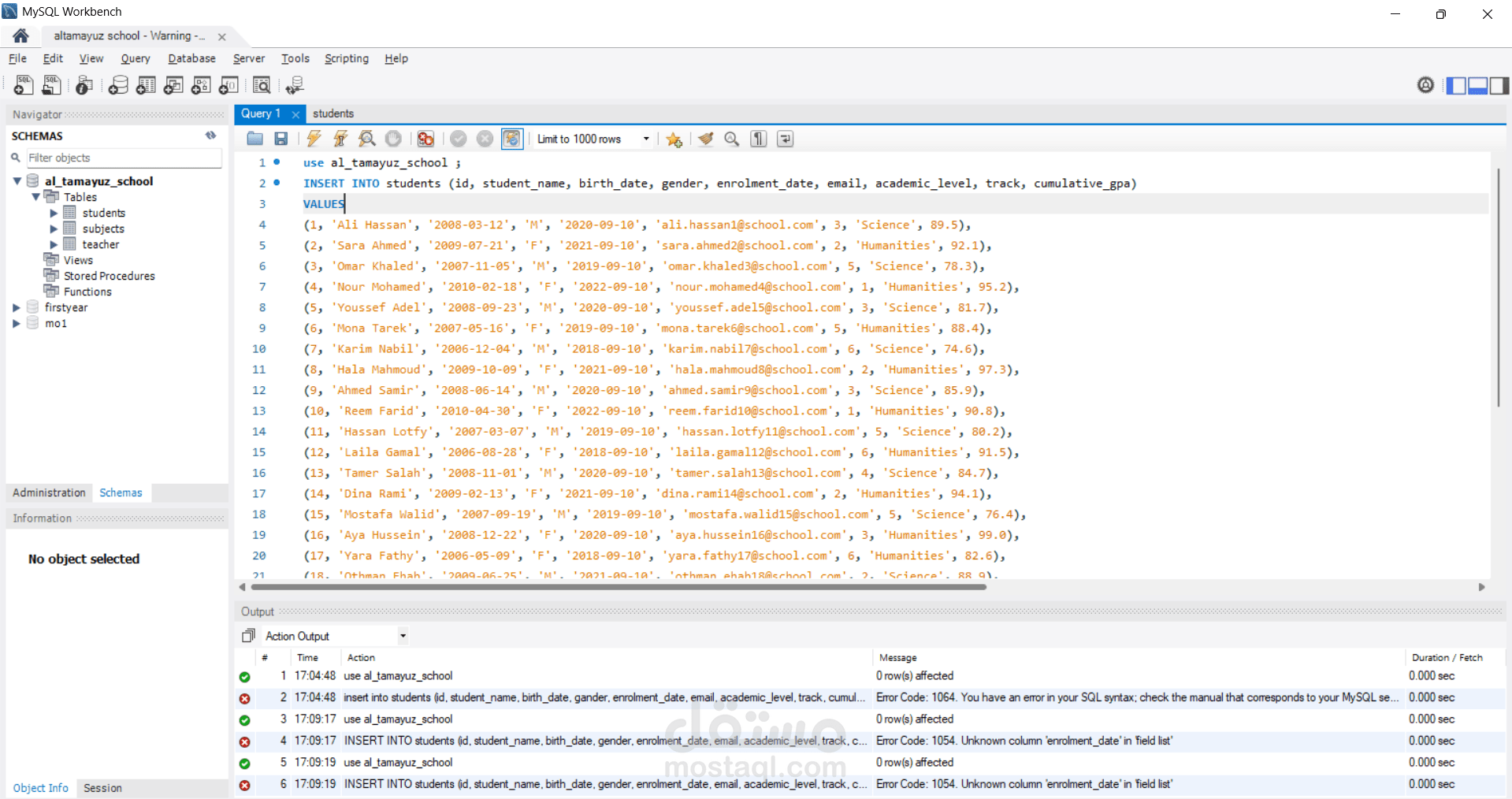The width and height of the screenshot is (1512, 799).
Task: Toggle word wrapping in editor
Action: (785, 139)
